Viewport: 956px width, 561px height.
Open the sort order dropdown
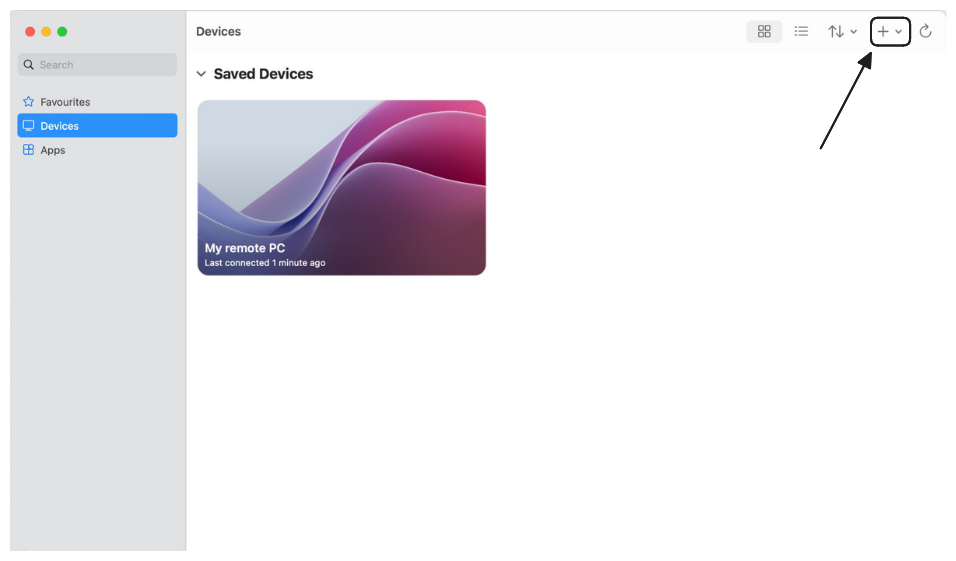coord(842,31)
